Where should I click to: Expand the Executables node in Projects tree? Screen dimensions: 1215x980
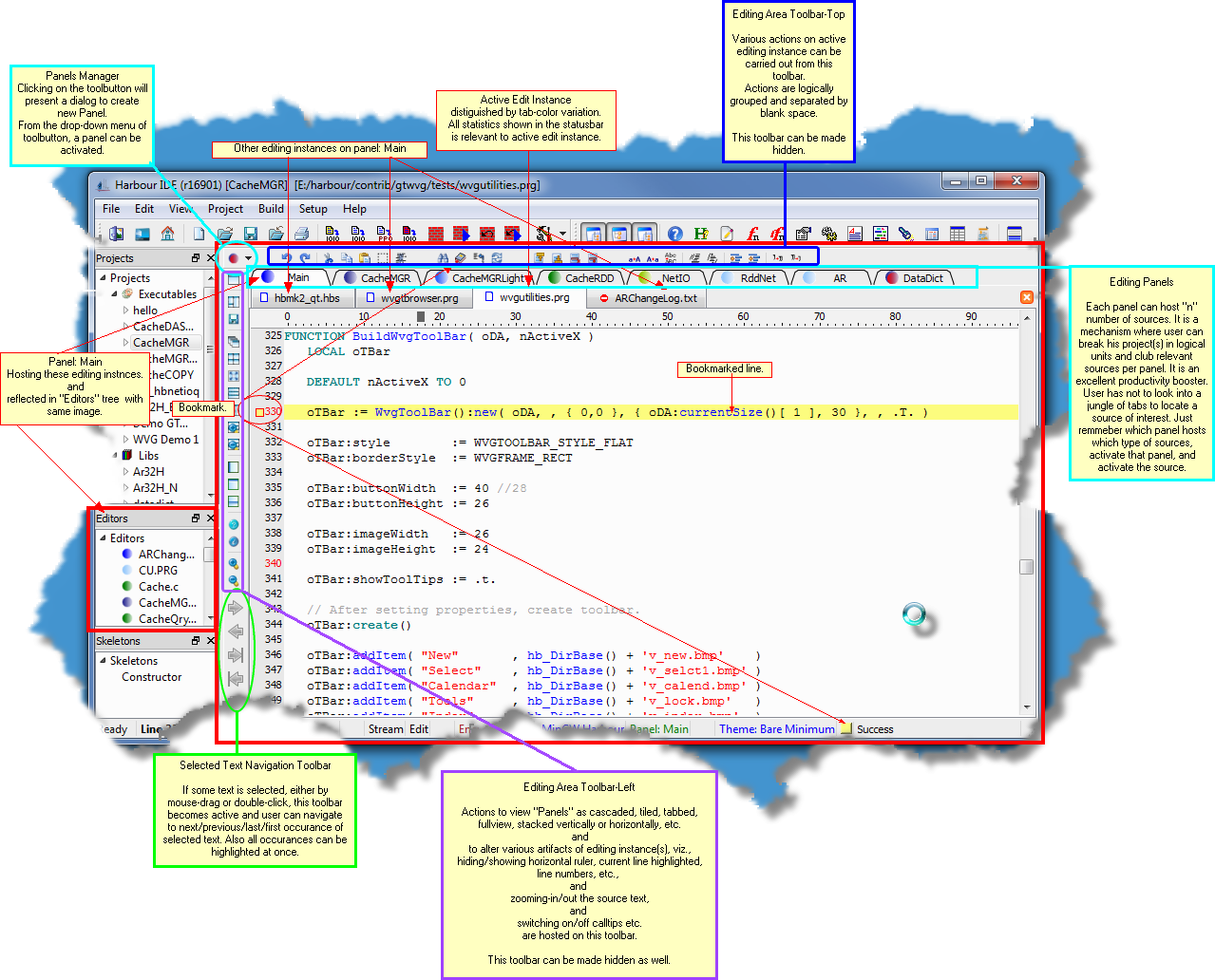(x=118, y=293)
